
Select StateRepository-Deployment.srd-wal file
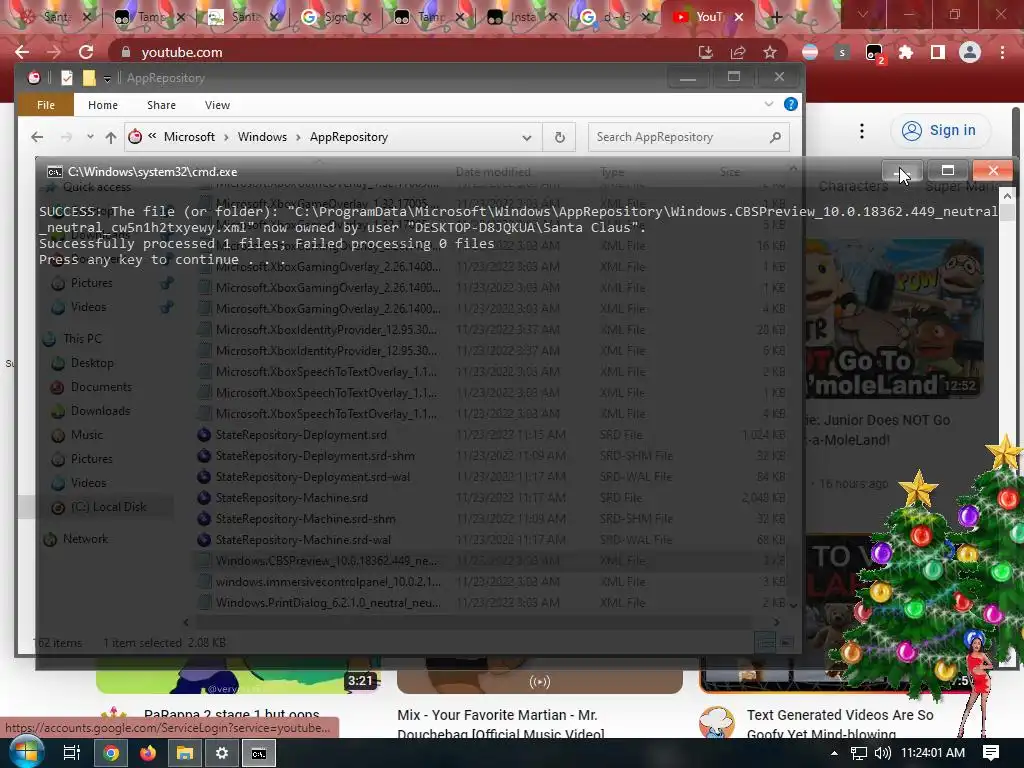pos(312,477)
